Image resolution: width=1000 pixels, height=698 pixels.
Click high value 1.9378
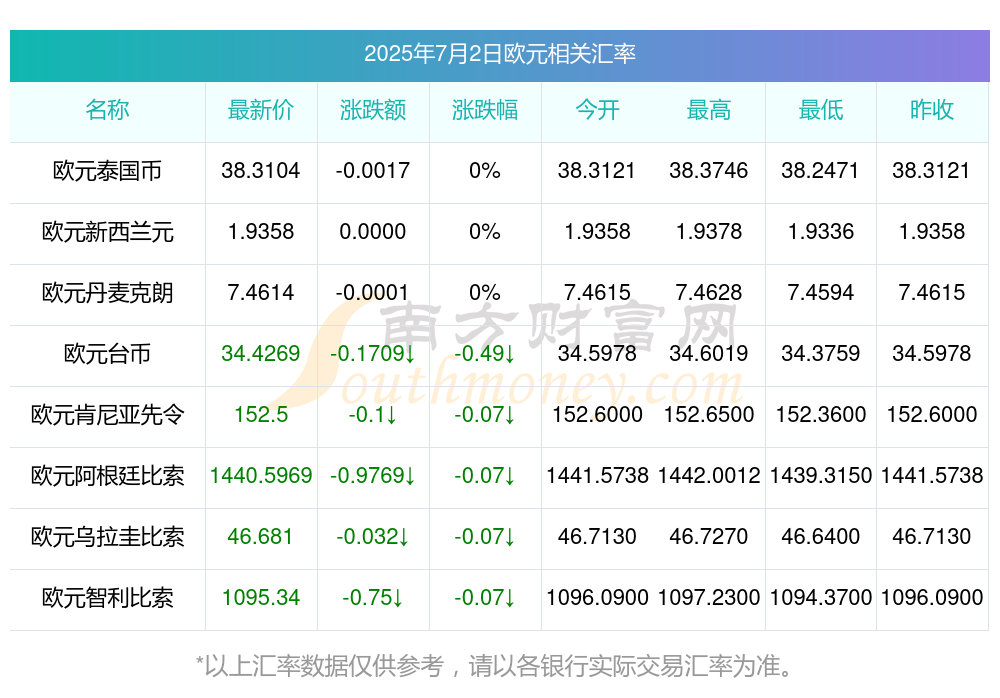click(709, 231)
